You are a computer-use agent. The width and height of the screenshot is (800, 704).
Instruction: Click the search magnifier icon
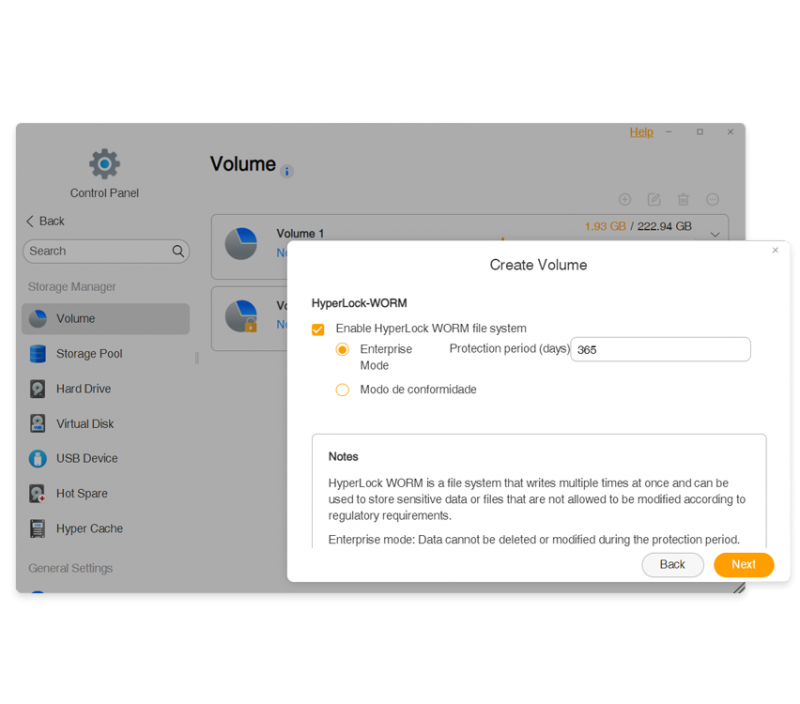(x=178, y=251)
